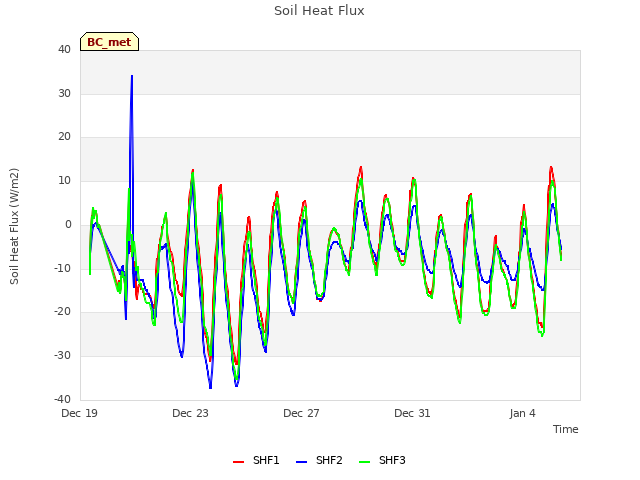Click the 30 y-axis tick label

pos(64,93)
